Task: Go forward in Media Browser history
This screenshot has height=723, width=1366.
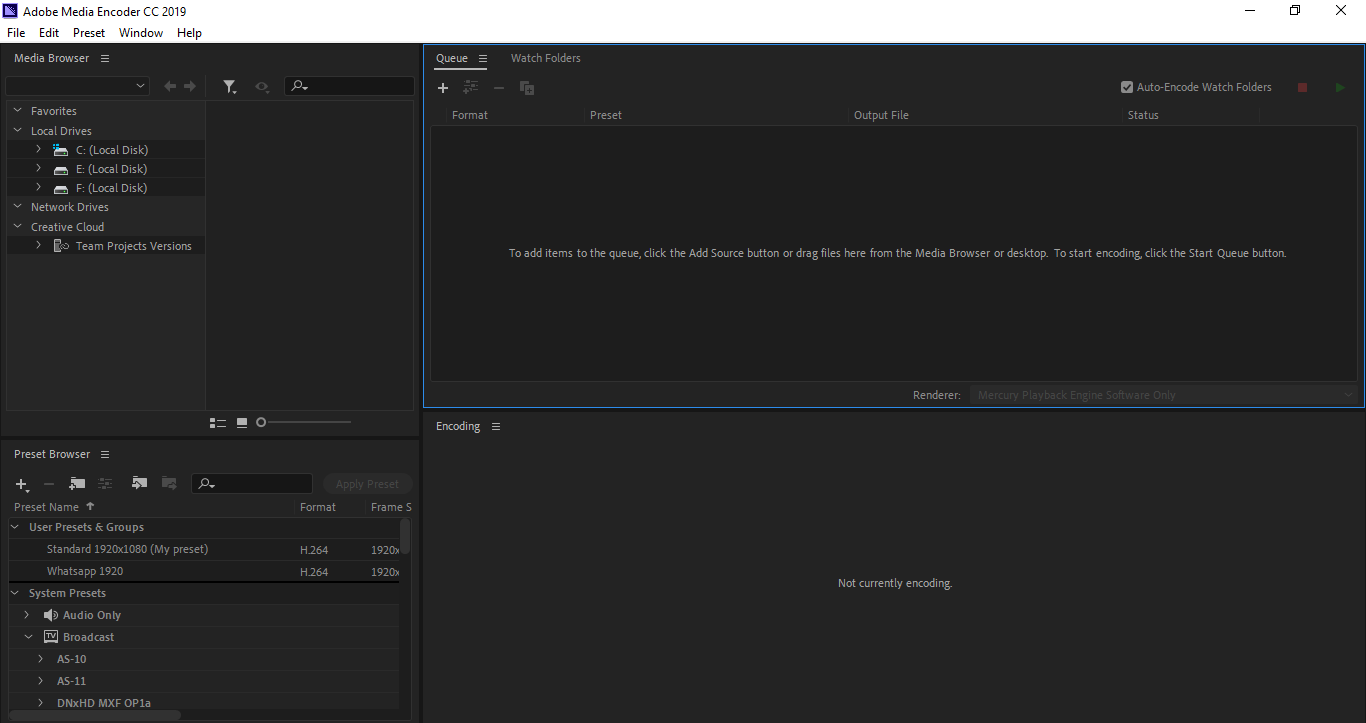Action: 190,87
